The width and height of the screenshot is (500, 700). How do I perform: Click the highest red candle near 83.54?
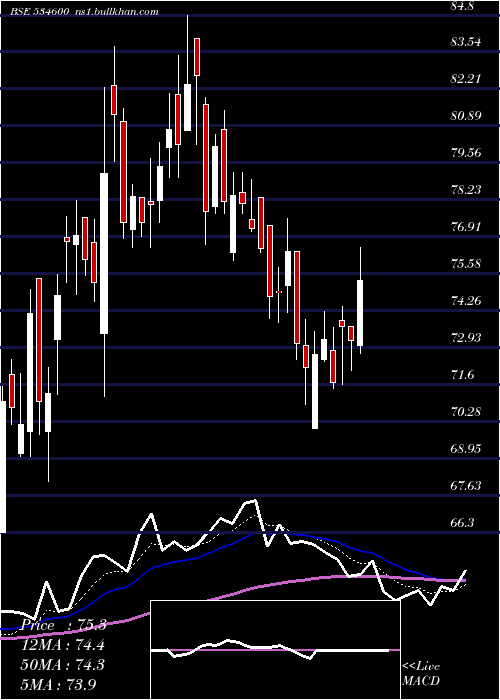(197, 57)
